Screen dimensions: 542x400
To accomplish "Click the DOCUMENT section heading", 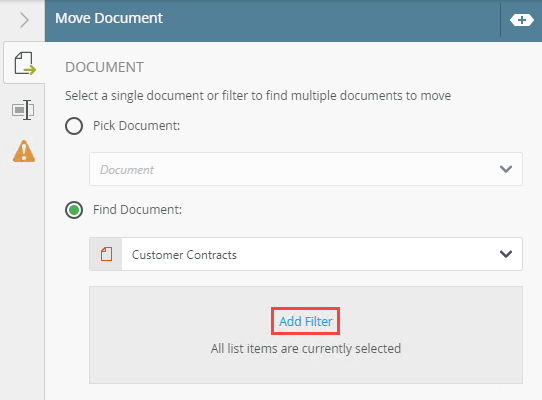I will click(x=104, y=67).
